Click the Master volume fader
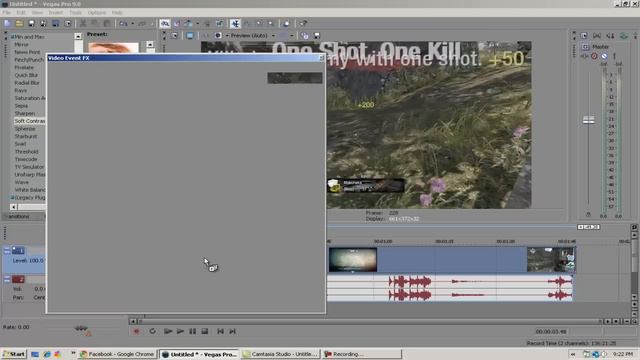This screenshot has height=360, width=640. [x=589, y=120]
